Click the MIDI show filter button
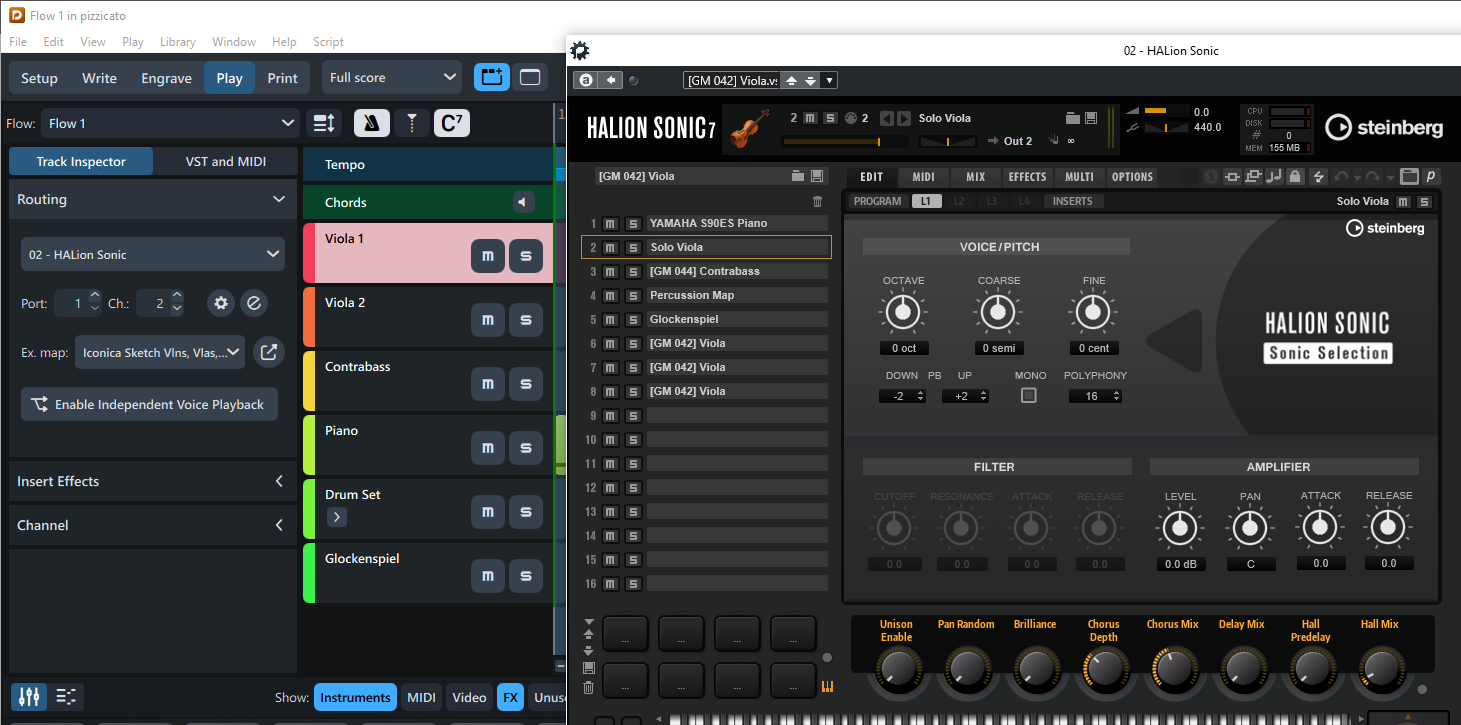 coord(421,698)
